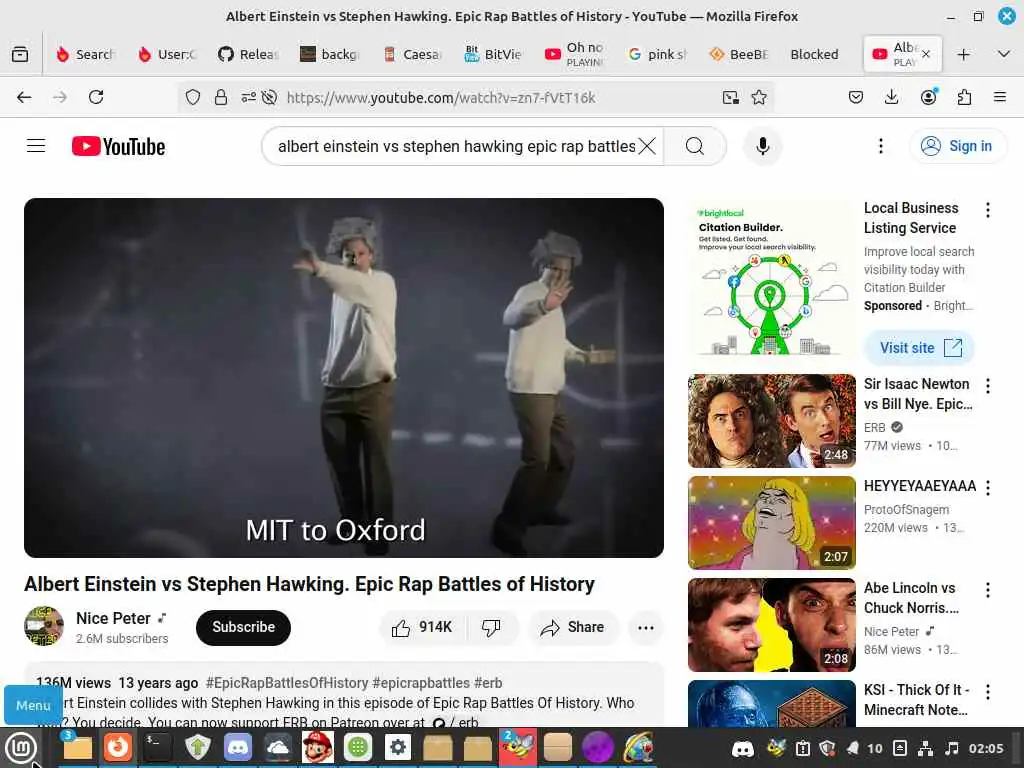Open options for Local Business Listing ad
The image size is (1024, 768).
coord(987,210)
